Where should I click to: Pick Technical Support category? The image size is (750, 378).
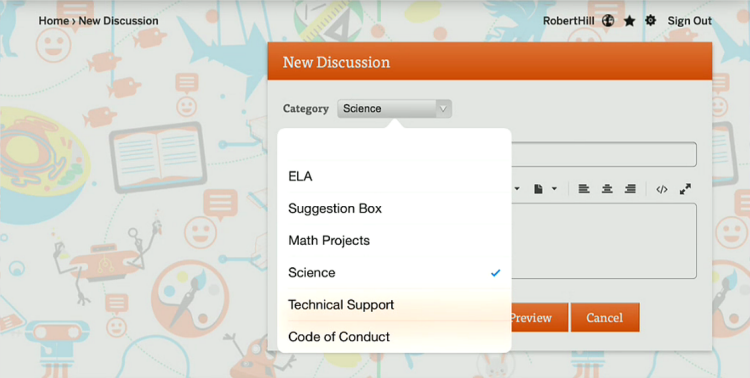(394, 304)
